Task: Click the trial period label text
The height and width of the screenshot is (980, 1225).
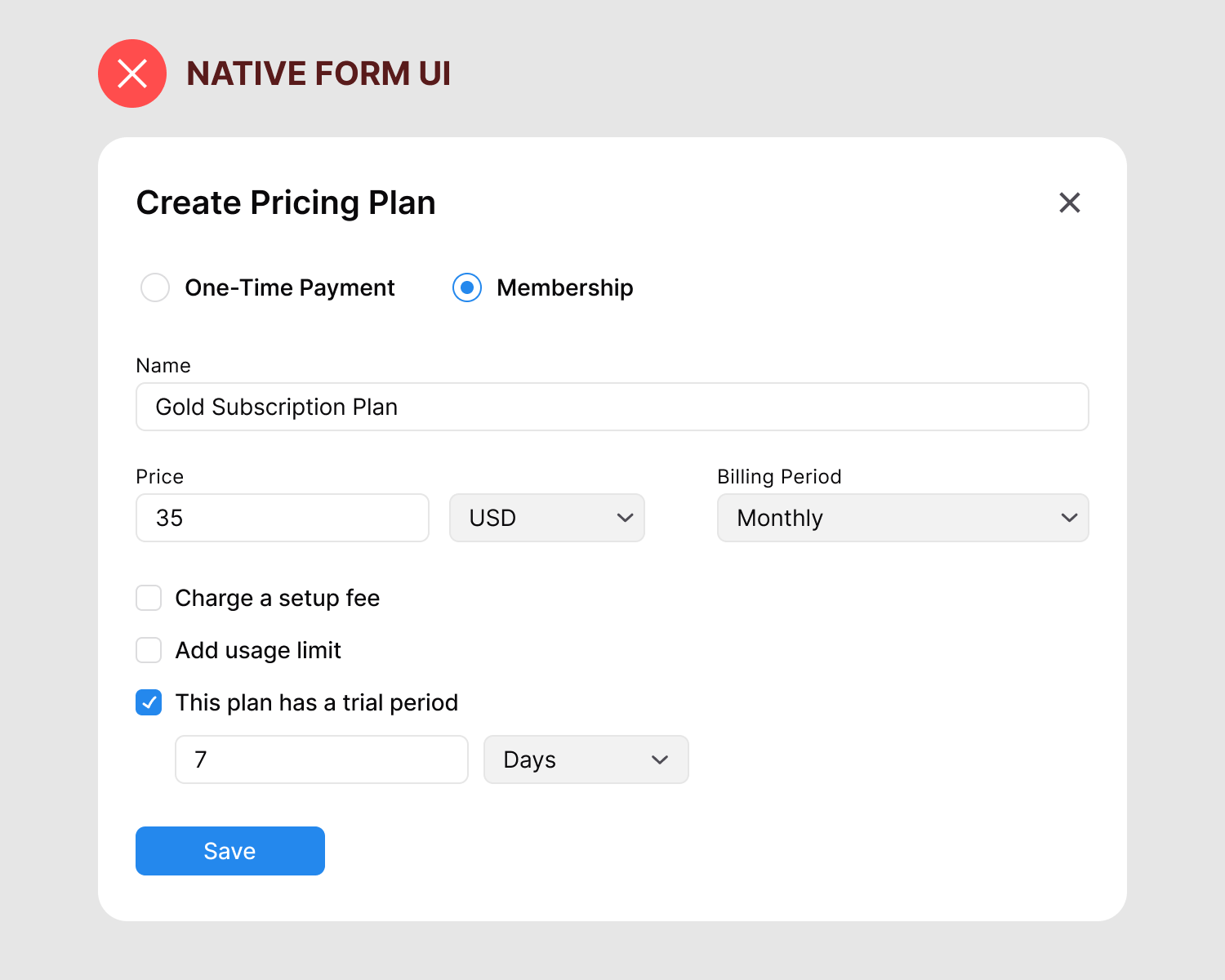Action: [x=317, y=702]
